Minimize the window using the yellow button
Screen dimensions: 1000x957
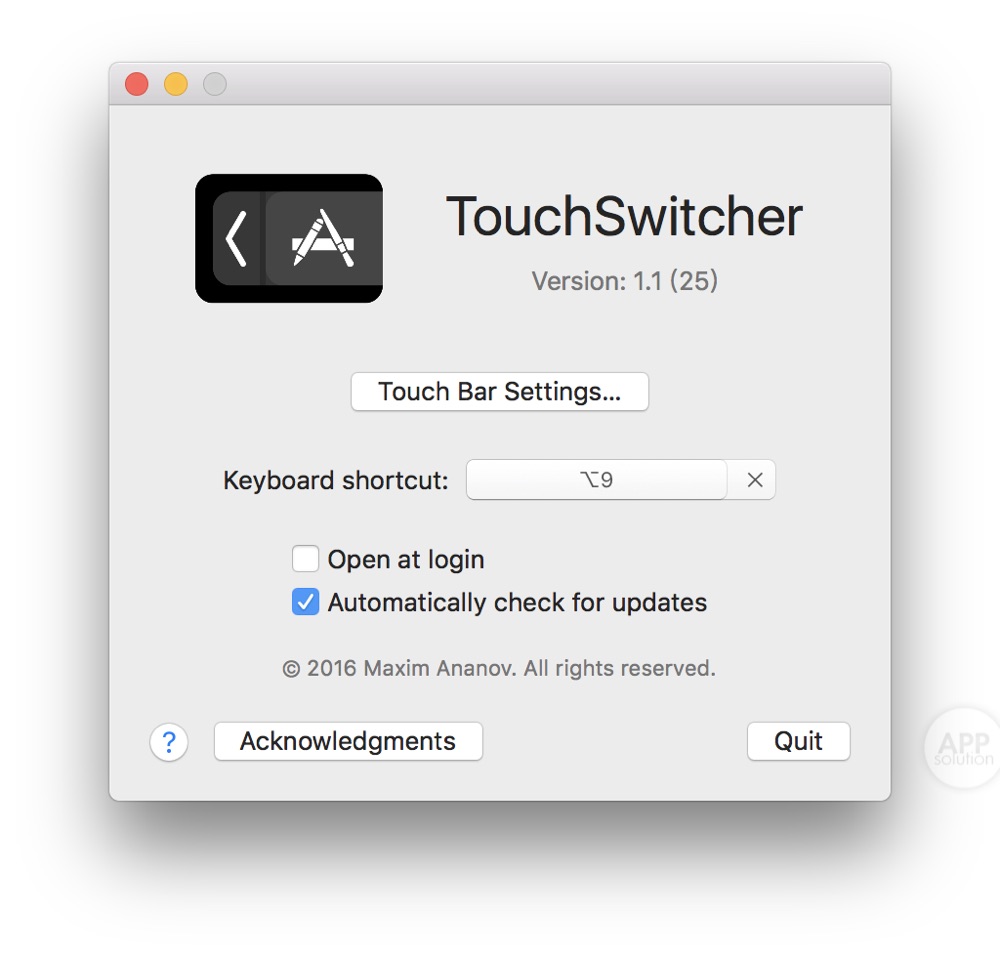176,84
